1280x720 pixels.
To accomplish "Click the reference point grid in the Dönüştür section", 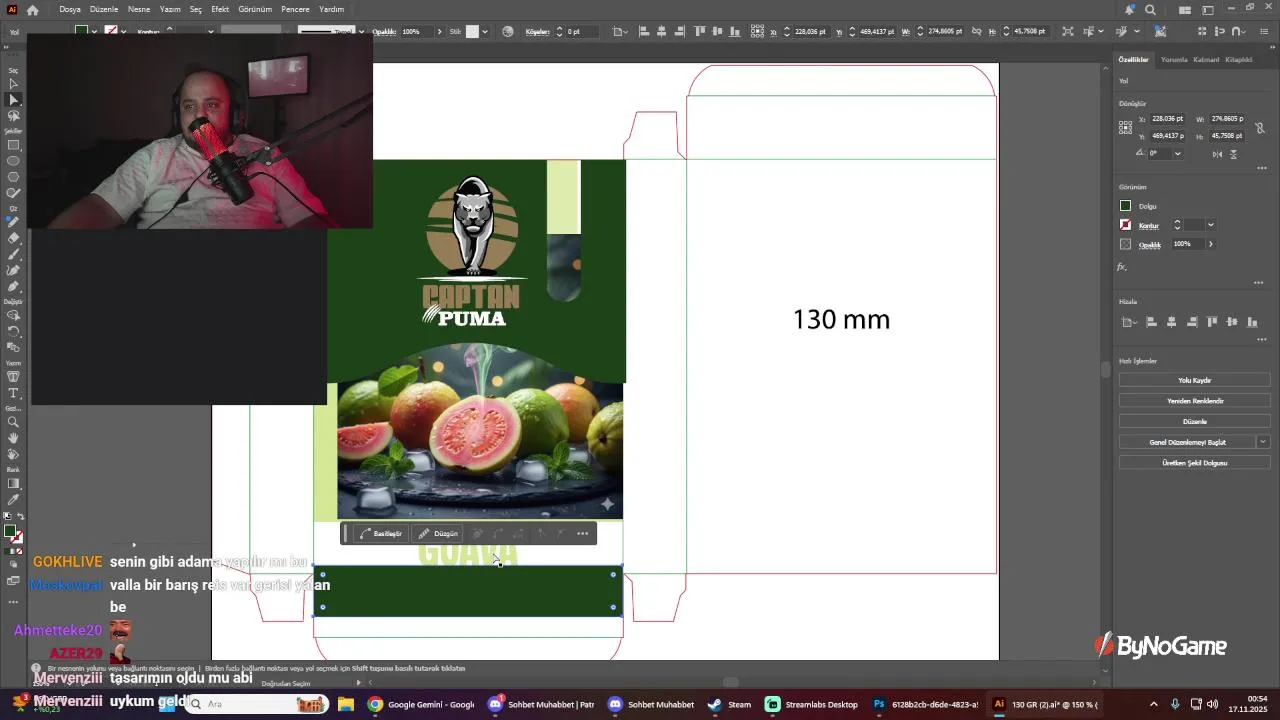I will [x=1126, y=127].
